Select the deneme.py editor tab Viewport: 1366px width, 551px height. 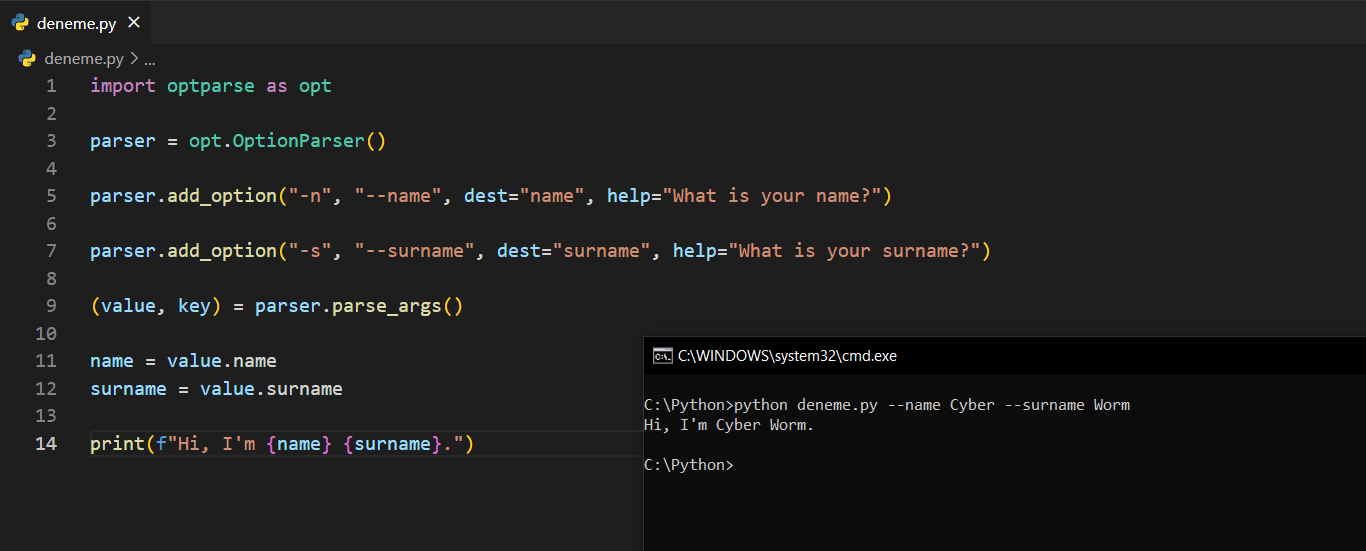click(x=76, y=23)
